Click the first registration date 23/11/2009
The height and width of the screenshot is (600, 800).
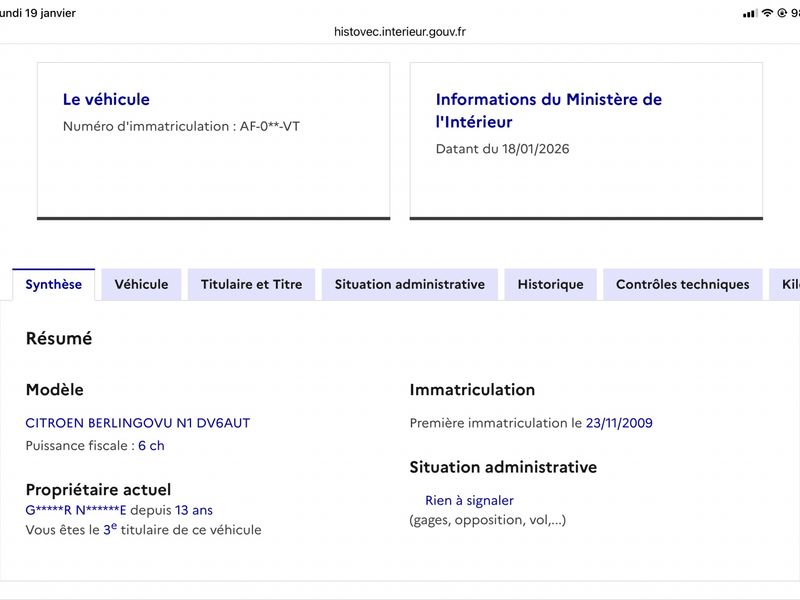(619, 423)
